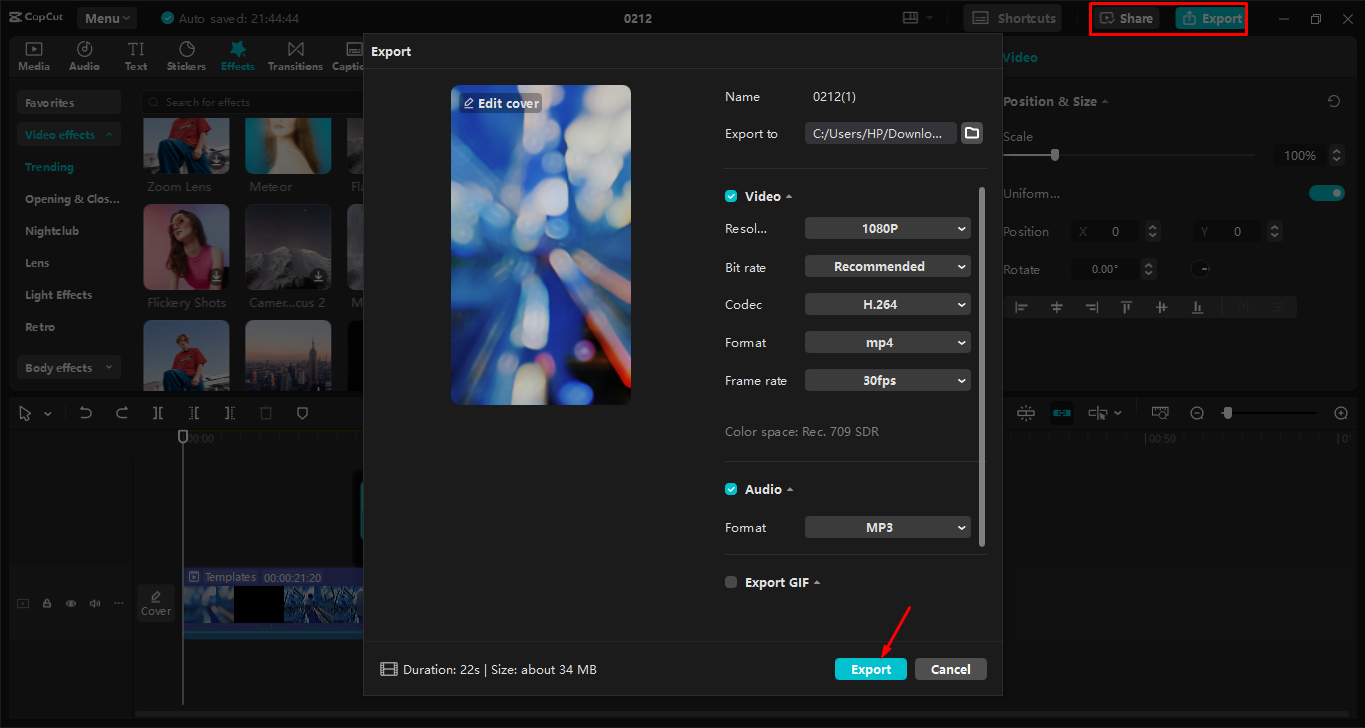Viewport: 1365px width, 728px height.
Task: Change the Codec using its dropdown
Action: coord(886,304)
